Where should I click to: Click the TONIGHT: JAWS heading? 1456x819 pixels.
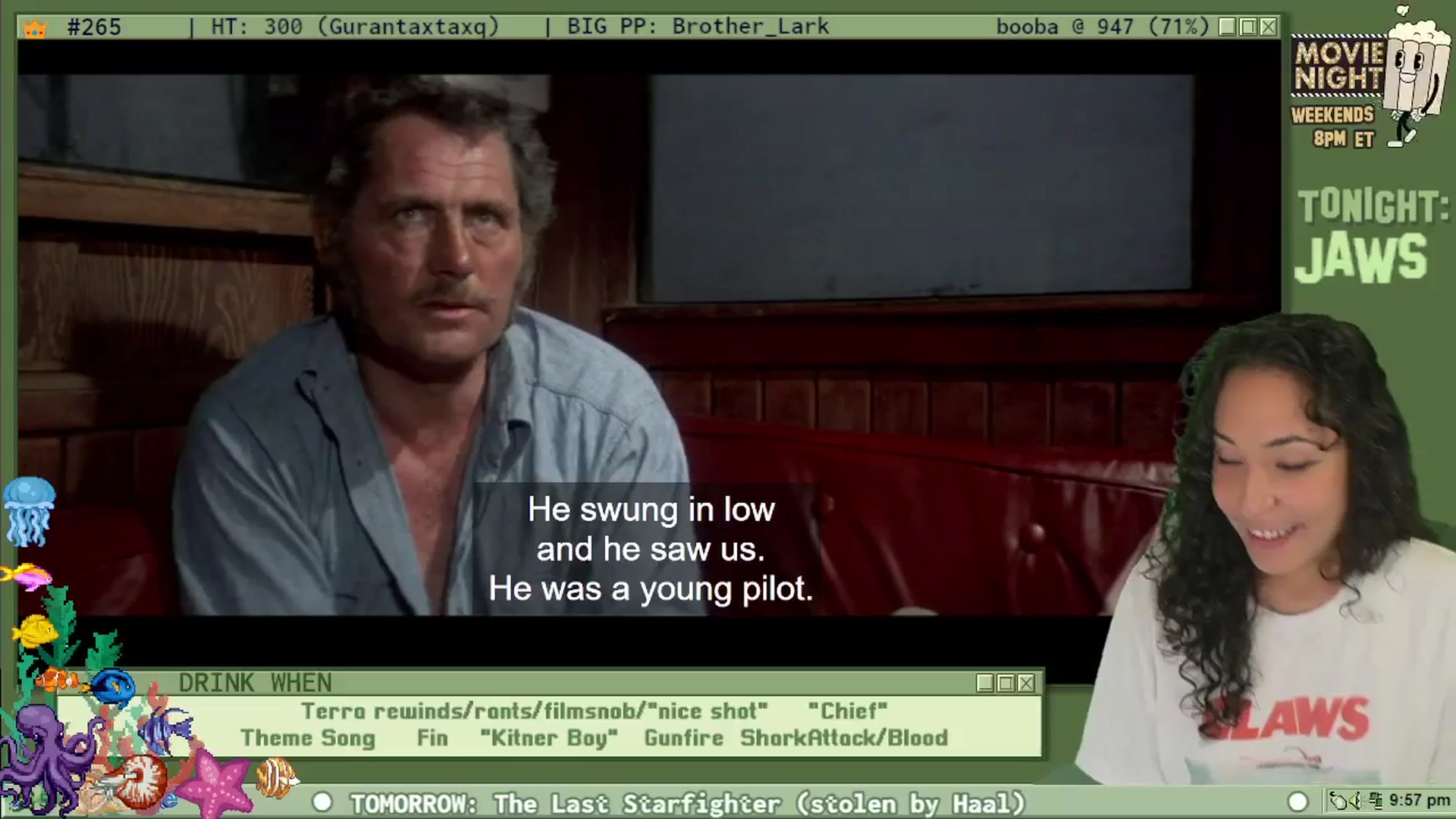pyautogui.click(x=1371, y=237)
